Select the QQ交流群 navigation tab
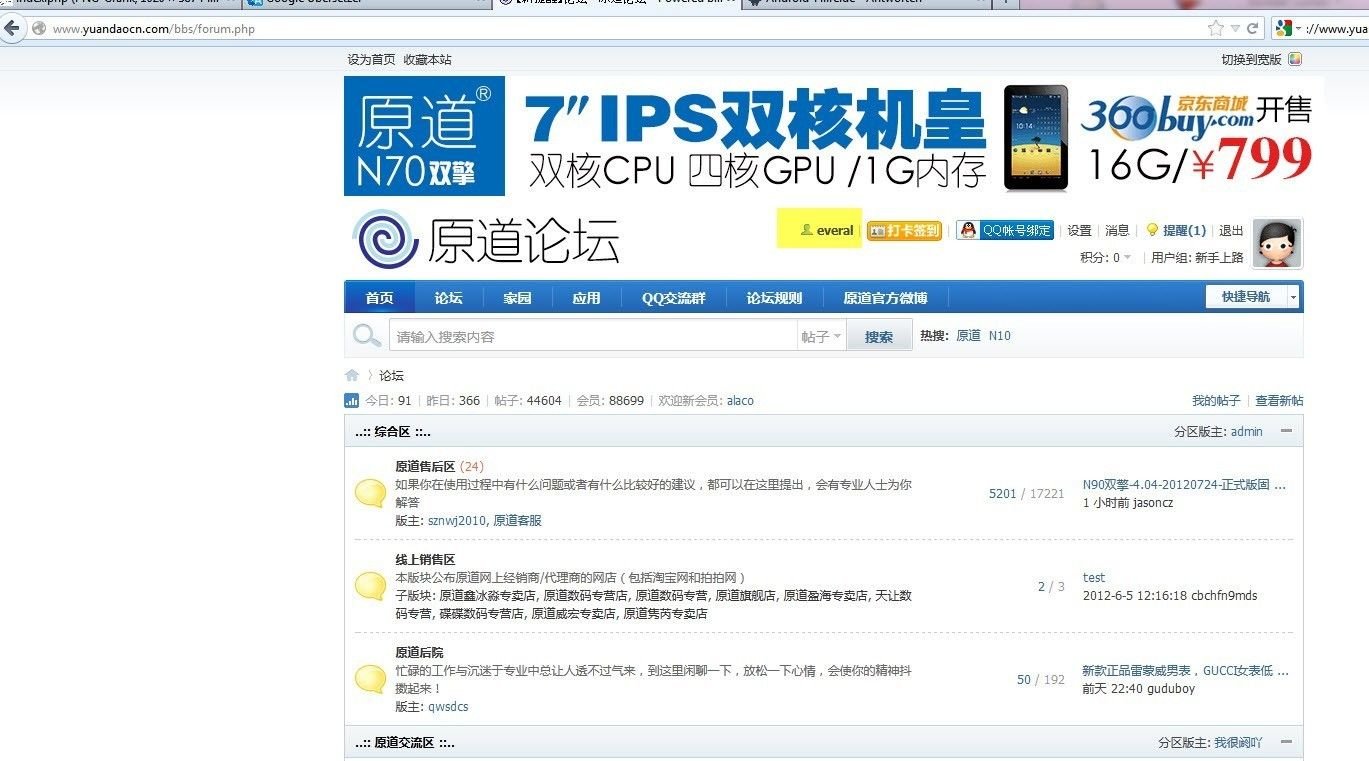 [x=673, y=298]
